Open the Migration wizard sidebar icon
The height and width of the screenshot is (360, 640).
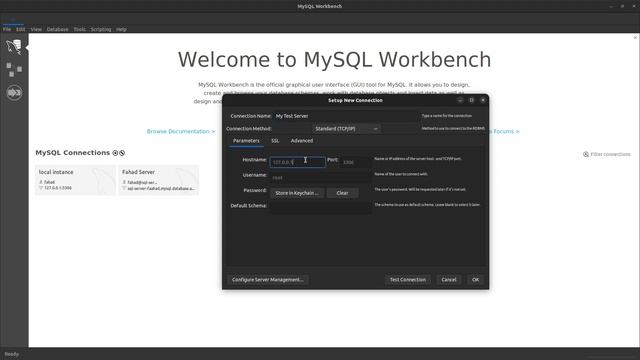coord(14,93)
